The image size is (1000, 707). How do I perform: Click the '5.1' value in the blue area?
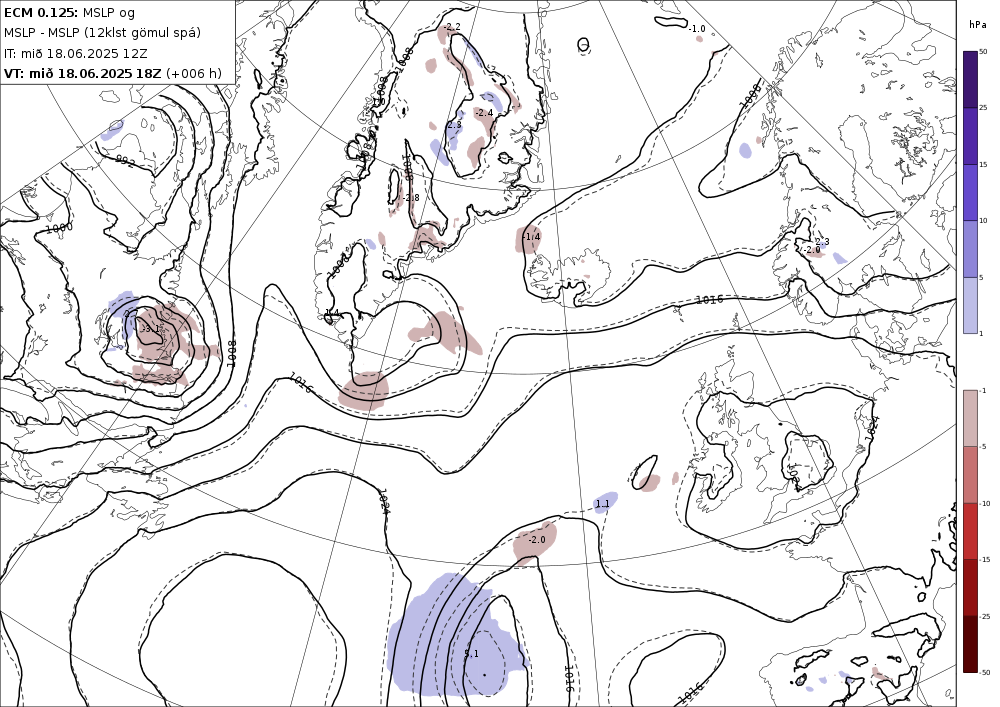(x=471, y=653)
